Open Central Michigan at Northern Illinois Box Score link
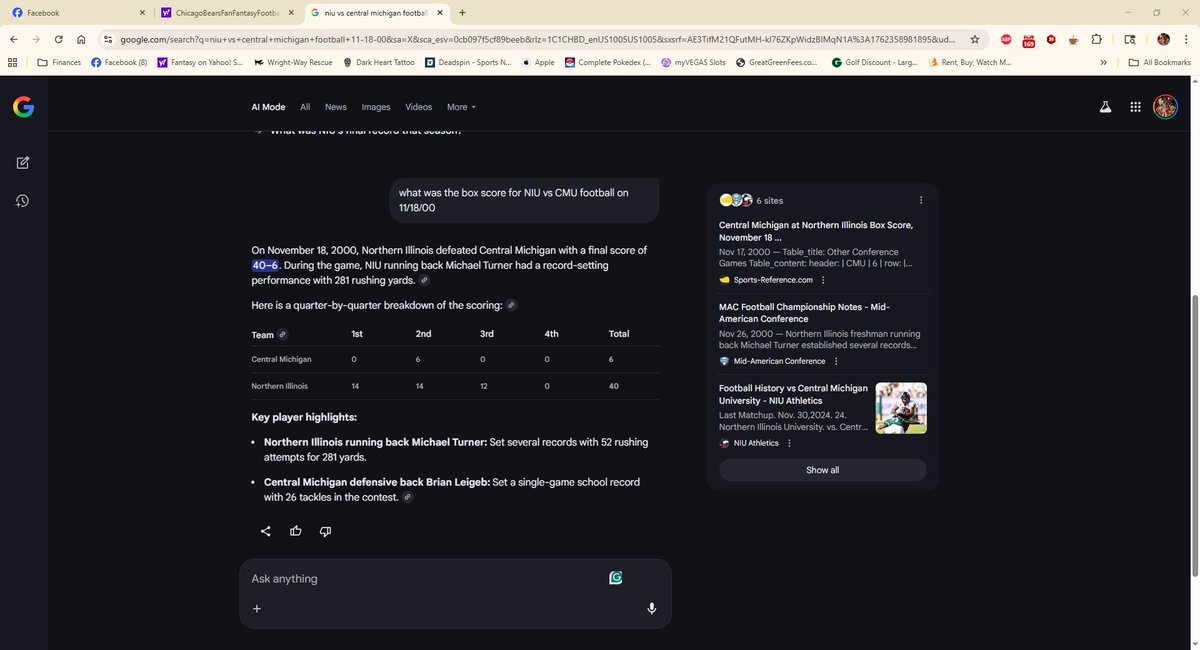The width and height of the screenshot is (1200, 650). [x=815, y=231]
